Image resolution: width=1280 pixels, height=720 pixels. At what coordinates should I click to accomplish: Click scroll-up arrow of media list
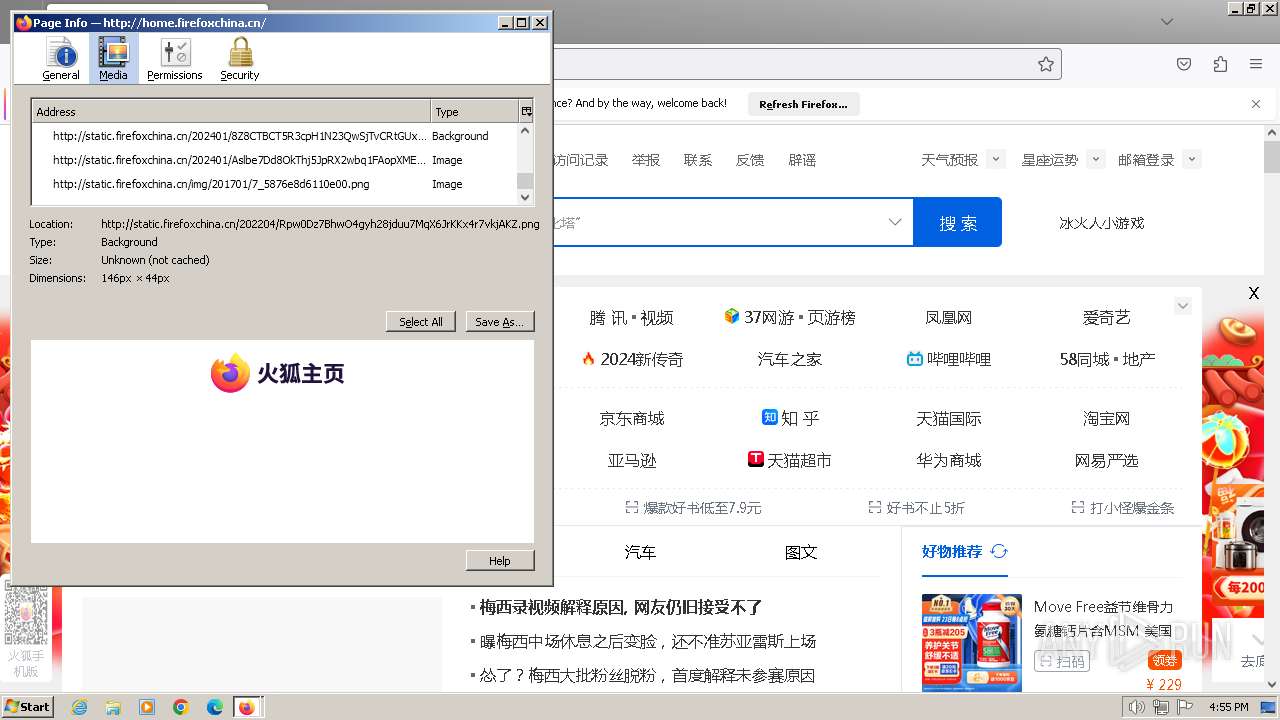(525, 131)
